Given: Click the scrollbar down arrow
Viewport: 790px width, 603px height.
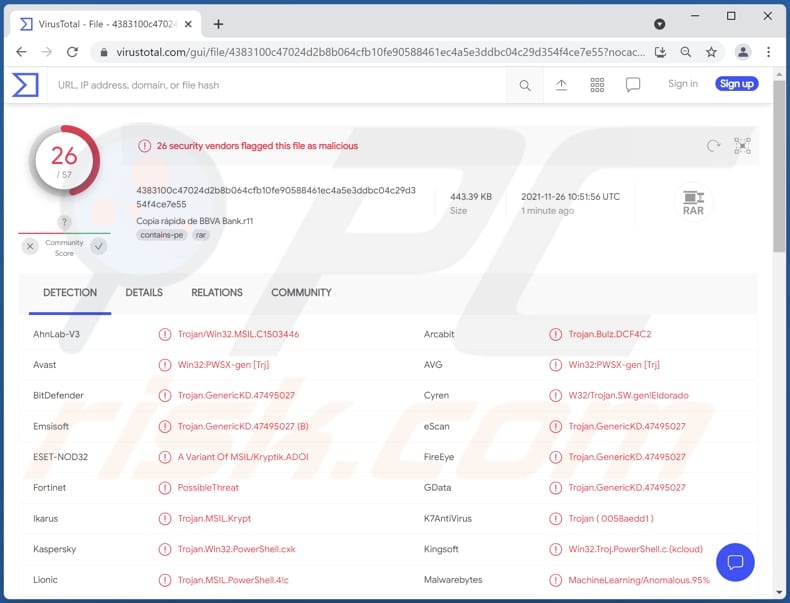Looking at the screenshot, I should (779, 592).
